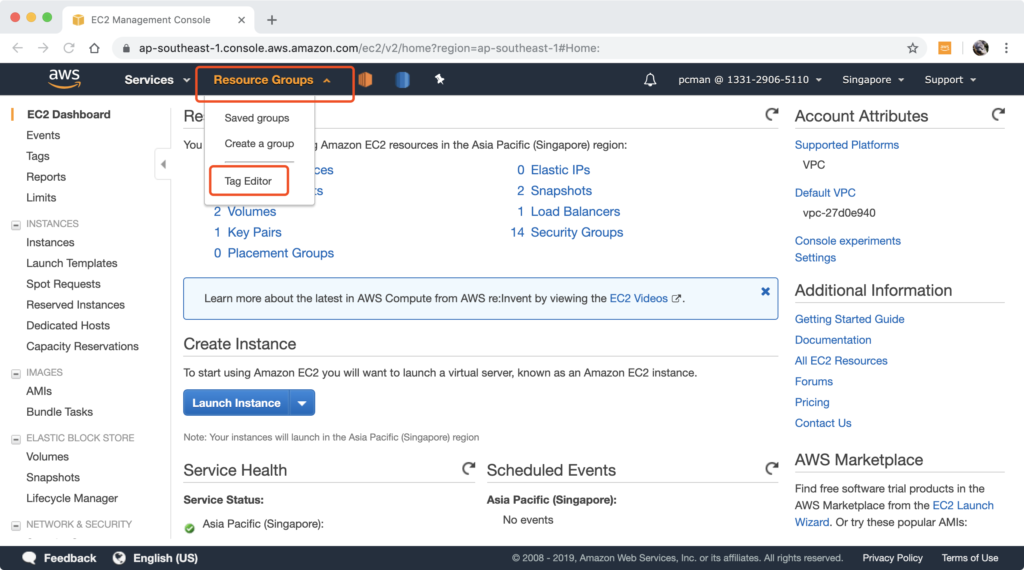
Task: Collapse the Resource Groups menu
Action: [272, 80]
